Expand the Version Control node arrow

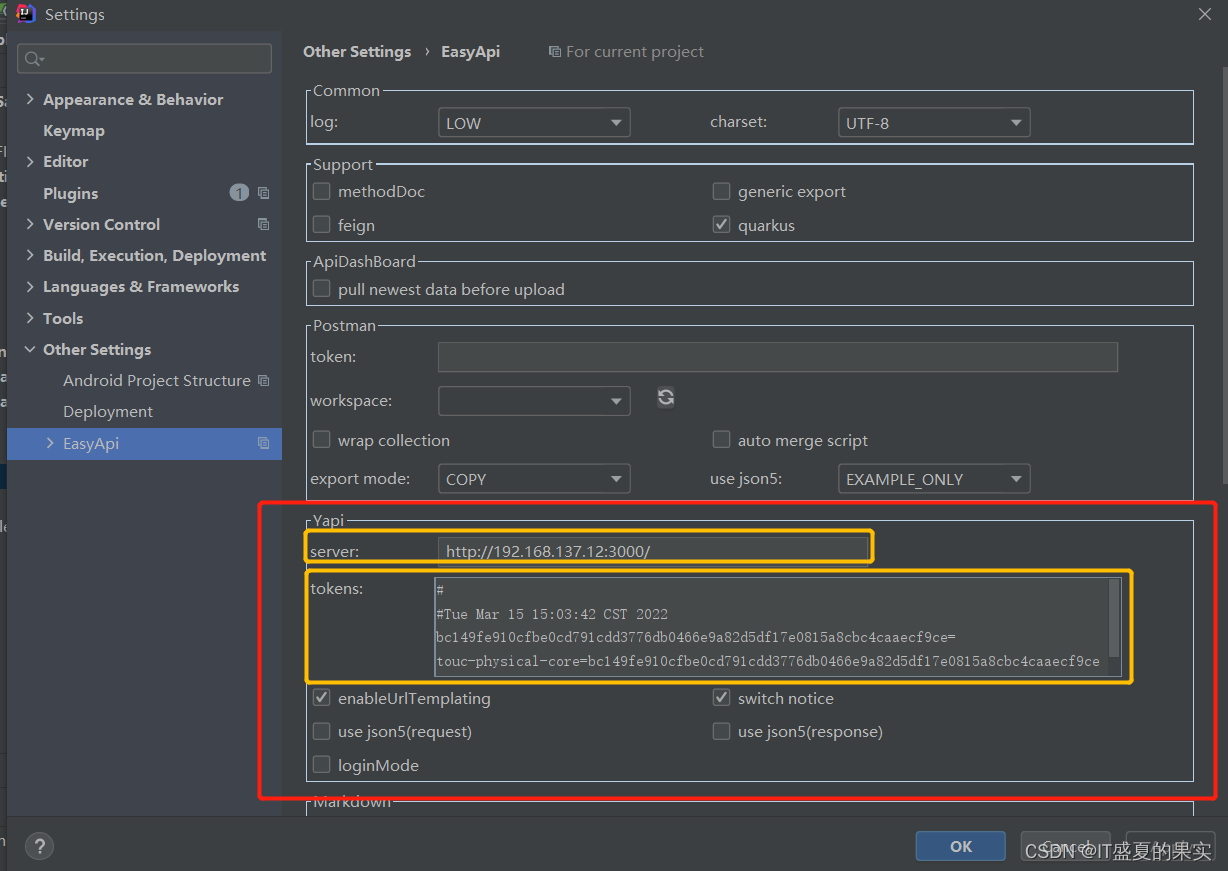pos(30,224)
